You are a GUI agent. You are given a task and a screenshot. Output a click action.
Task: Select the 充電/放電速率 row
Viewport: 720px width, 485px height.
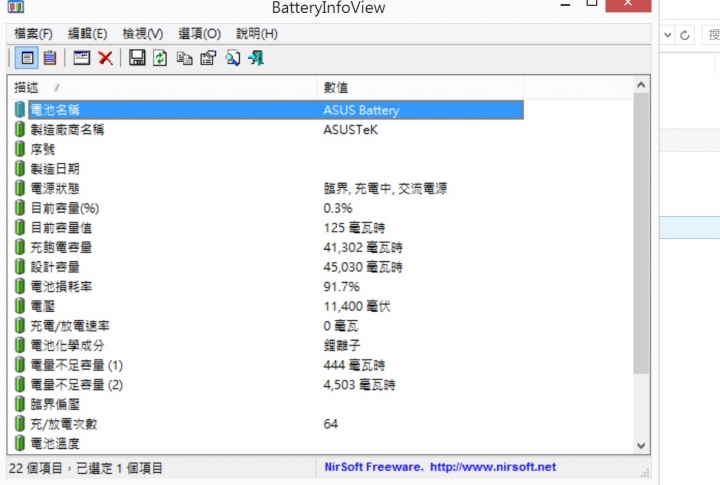269,326
